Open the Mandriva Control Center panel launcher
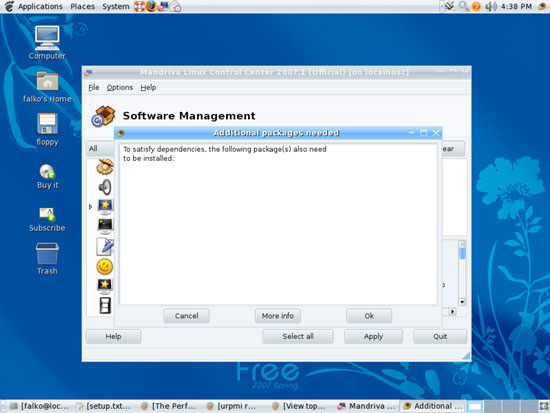This screenshot has width=550, height=413. coord(163,6)
